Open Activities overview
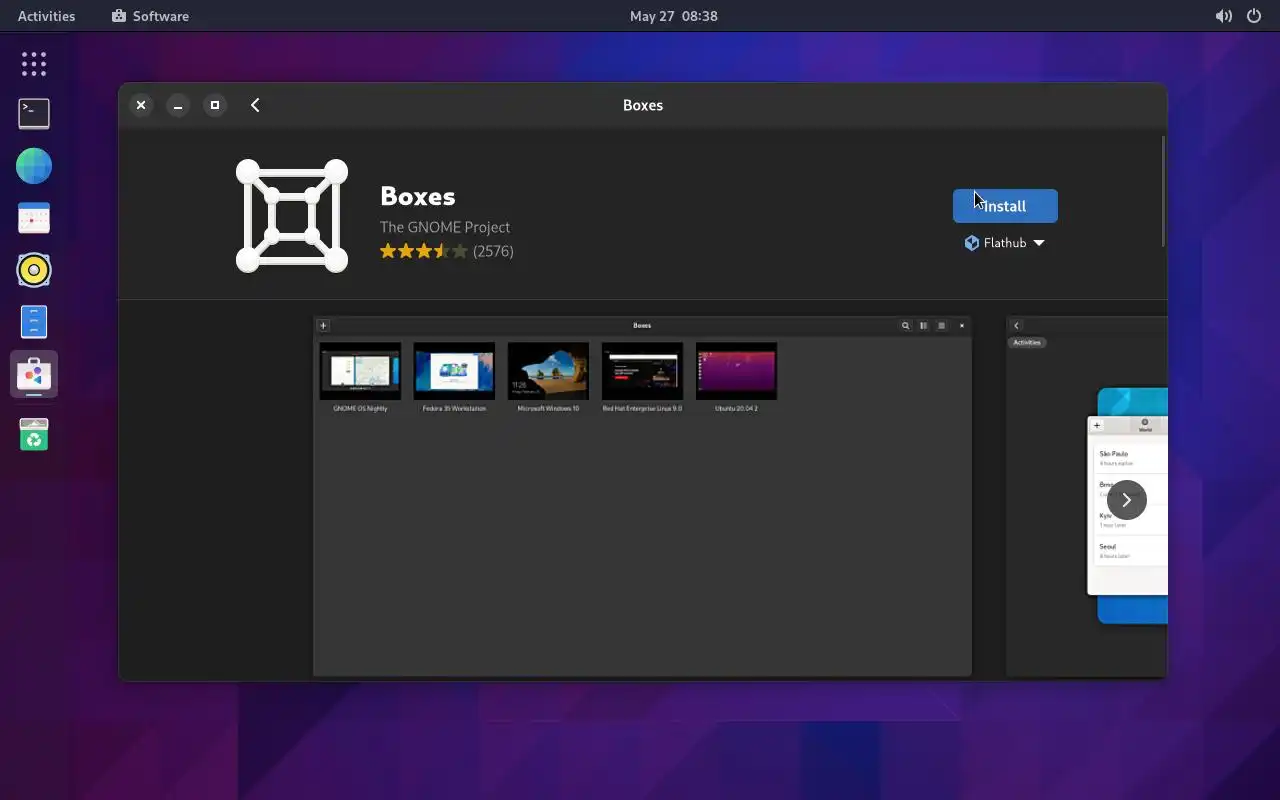 (46, 16)
